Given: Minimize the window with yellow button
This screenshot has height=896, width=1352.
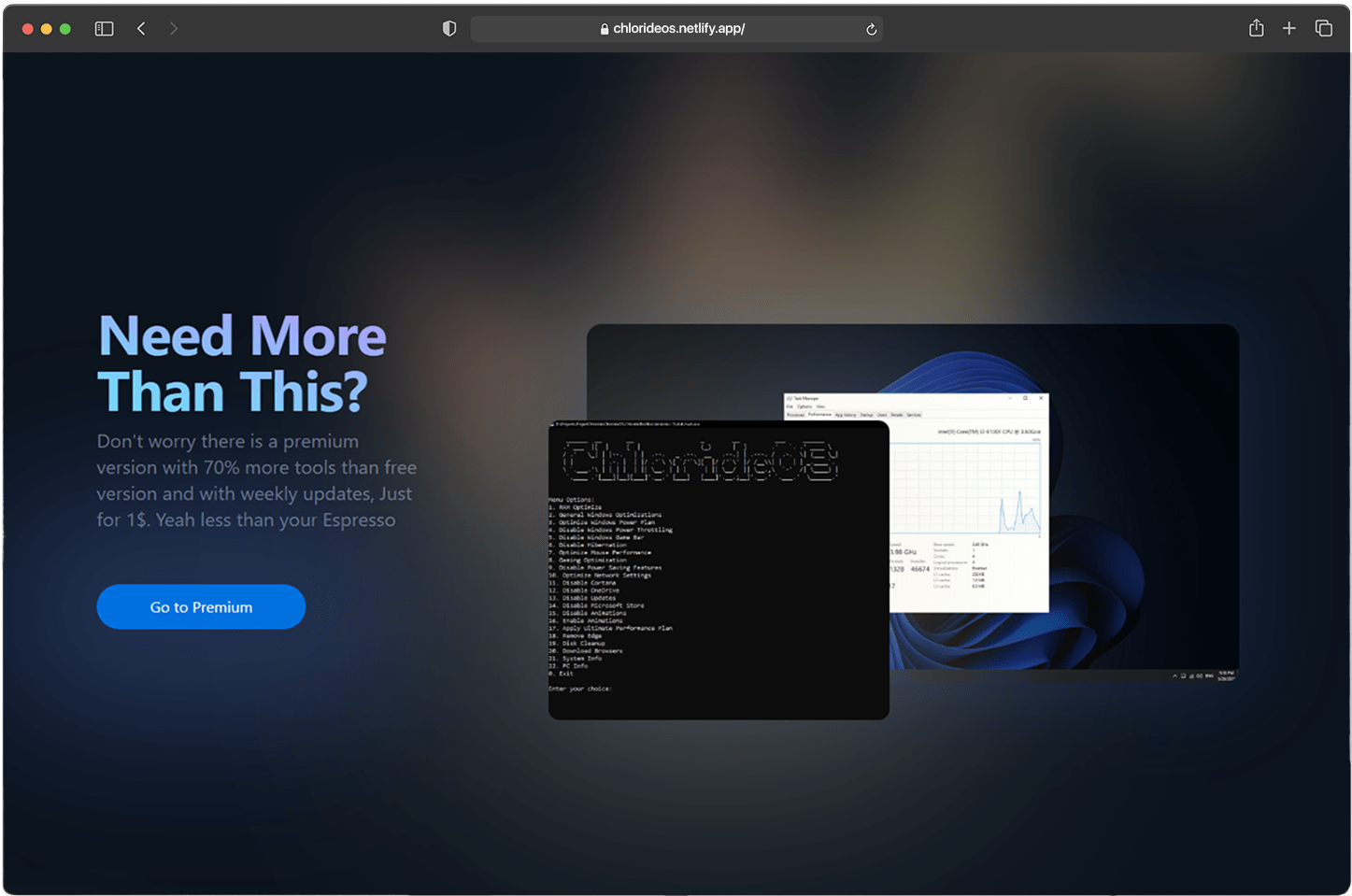Looking at the screenshot, I should [x=47, y=29].
